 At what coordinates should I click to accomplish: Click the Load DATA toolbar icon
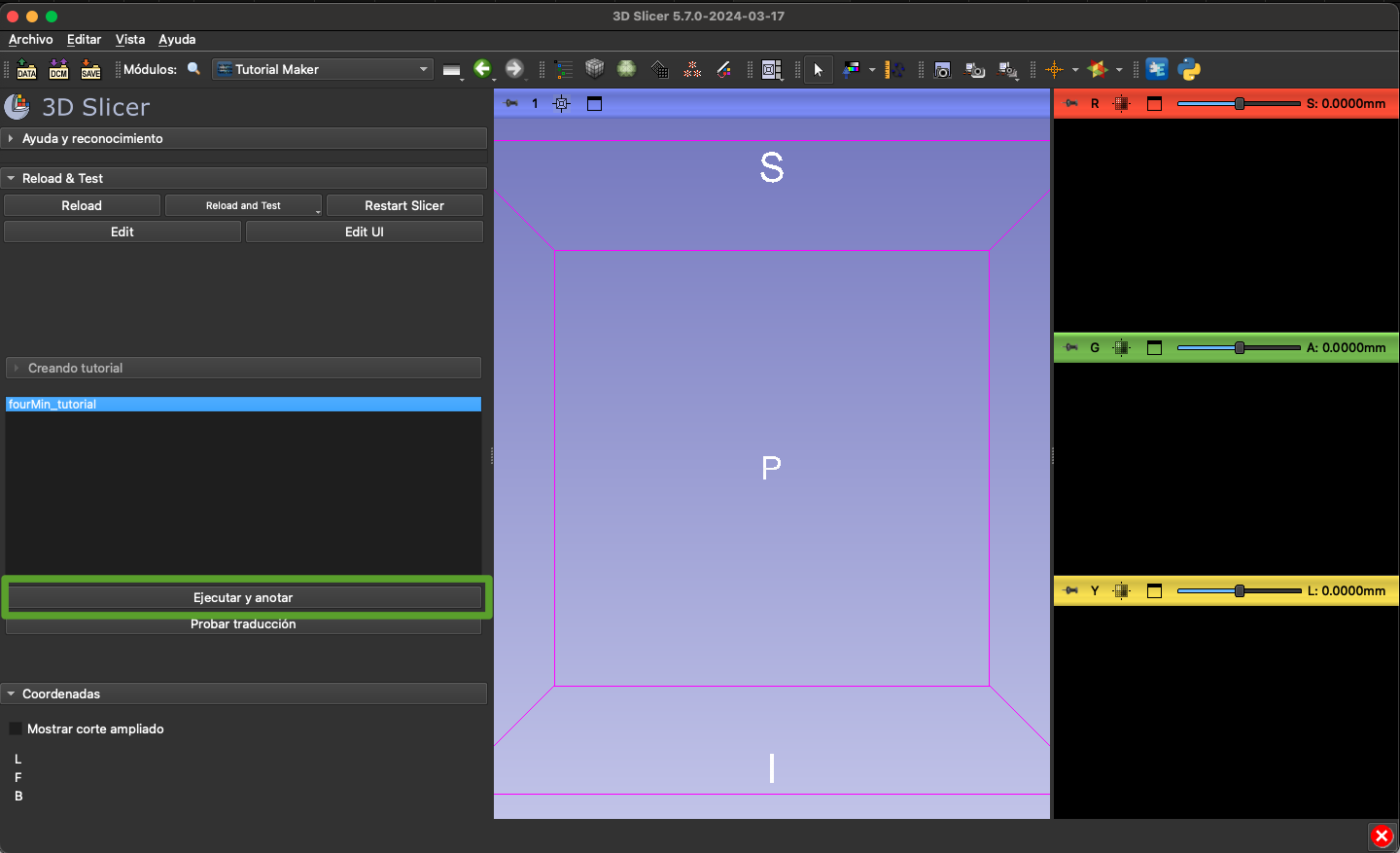(26, 69)
